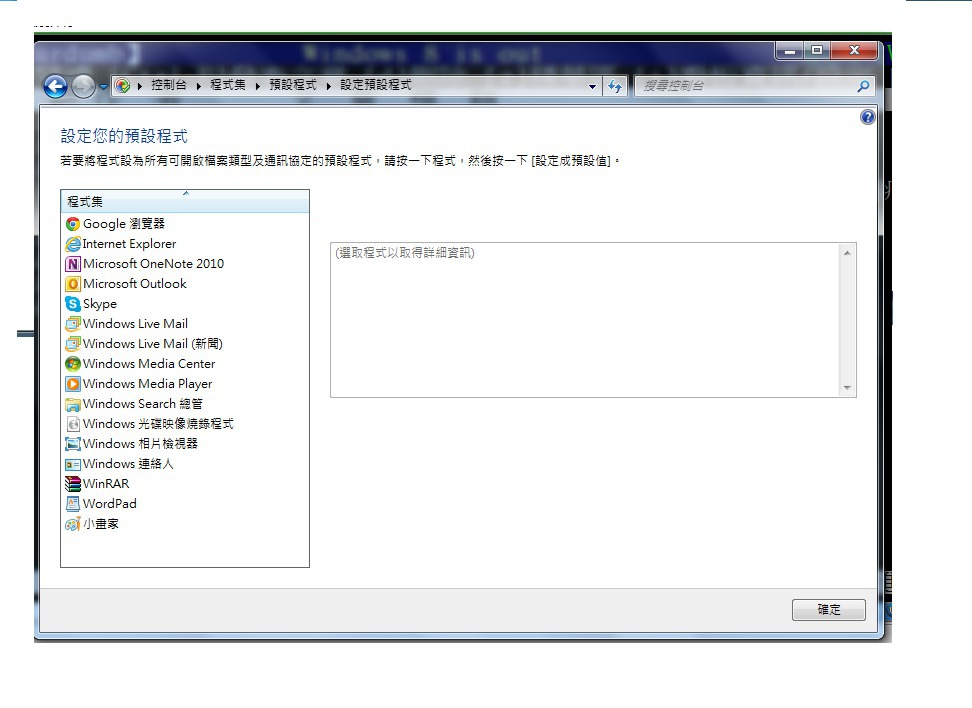Click description box scroll down arrow
The width and height of the screenshot is (972, 708).
point(847,388)
